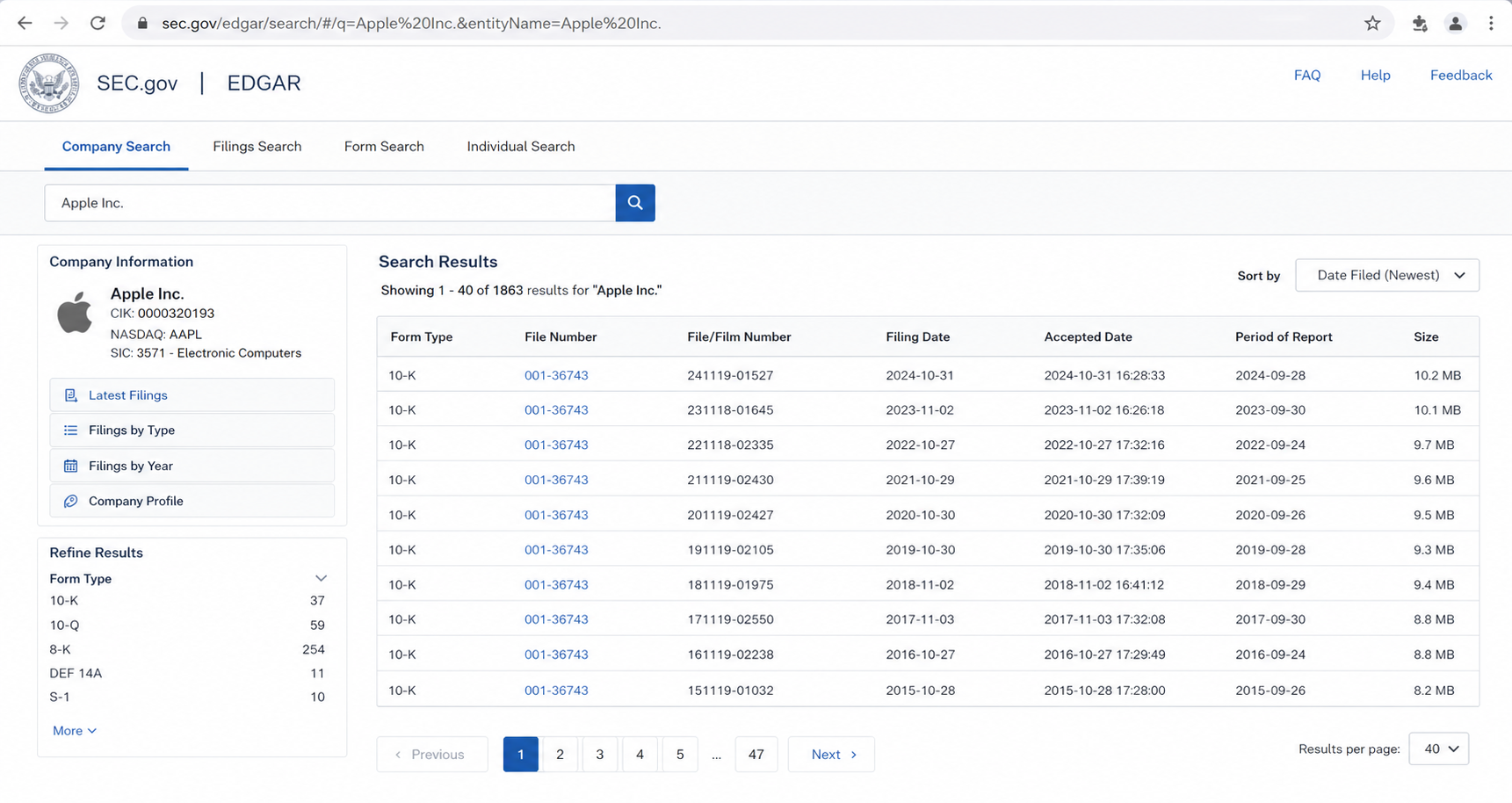Go to results page 5
The image size is (1512, 803).
coord(680,755)
